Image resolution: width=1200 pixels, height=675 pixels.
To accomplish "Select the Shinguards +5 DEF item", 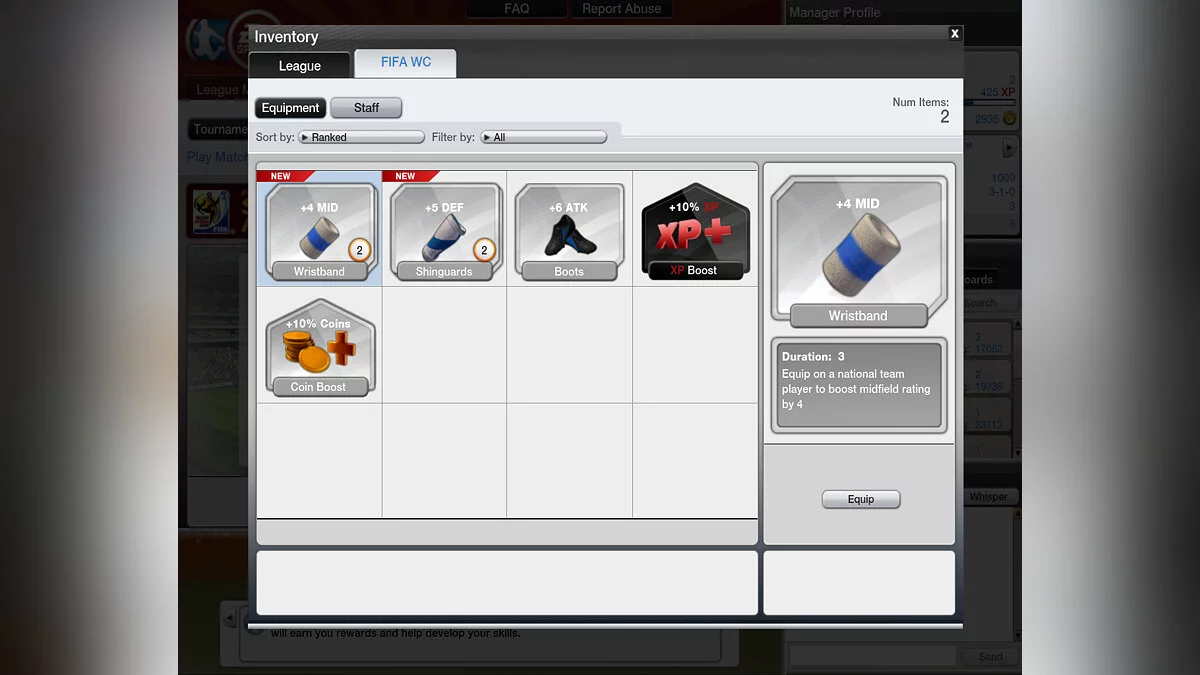I will coord(444,230).
